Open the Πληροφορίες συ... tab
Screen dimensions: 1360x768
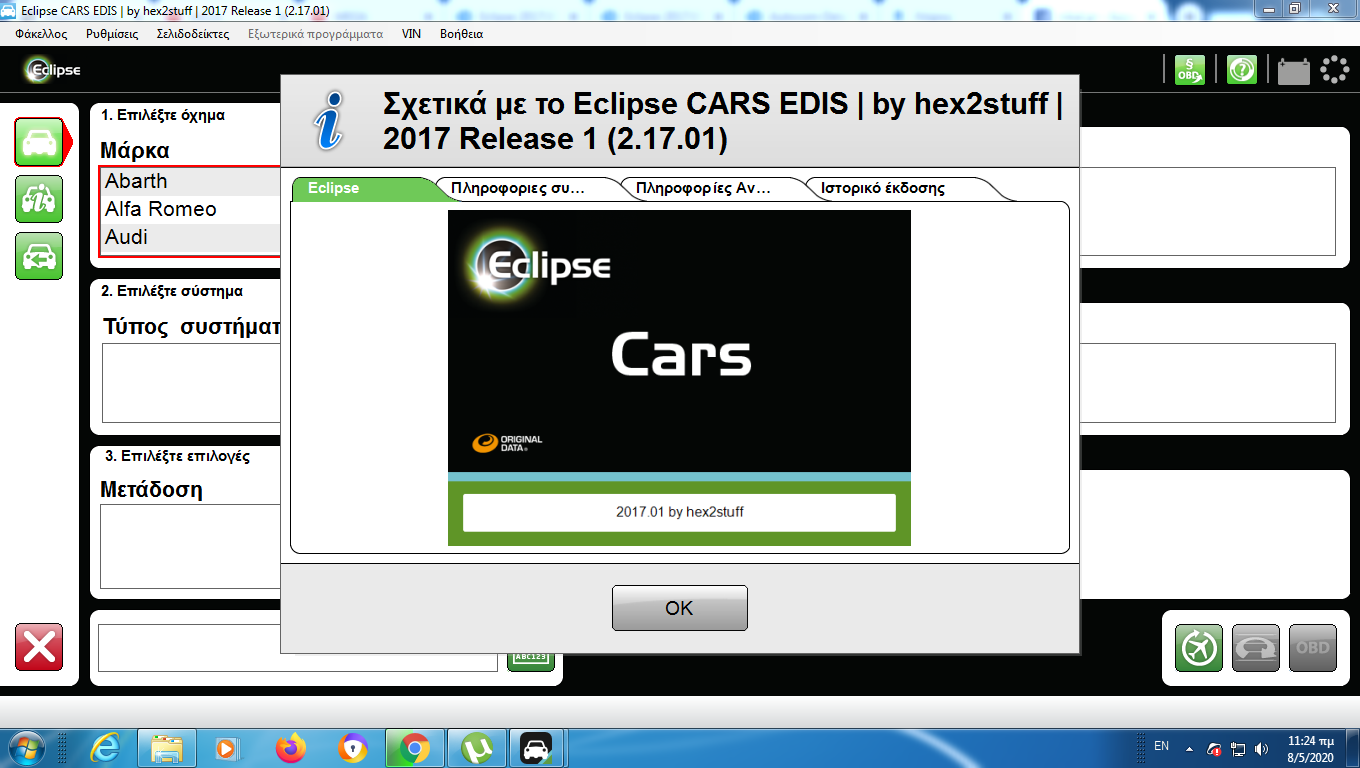pos(520,188)
